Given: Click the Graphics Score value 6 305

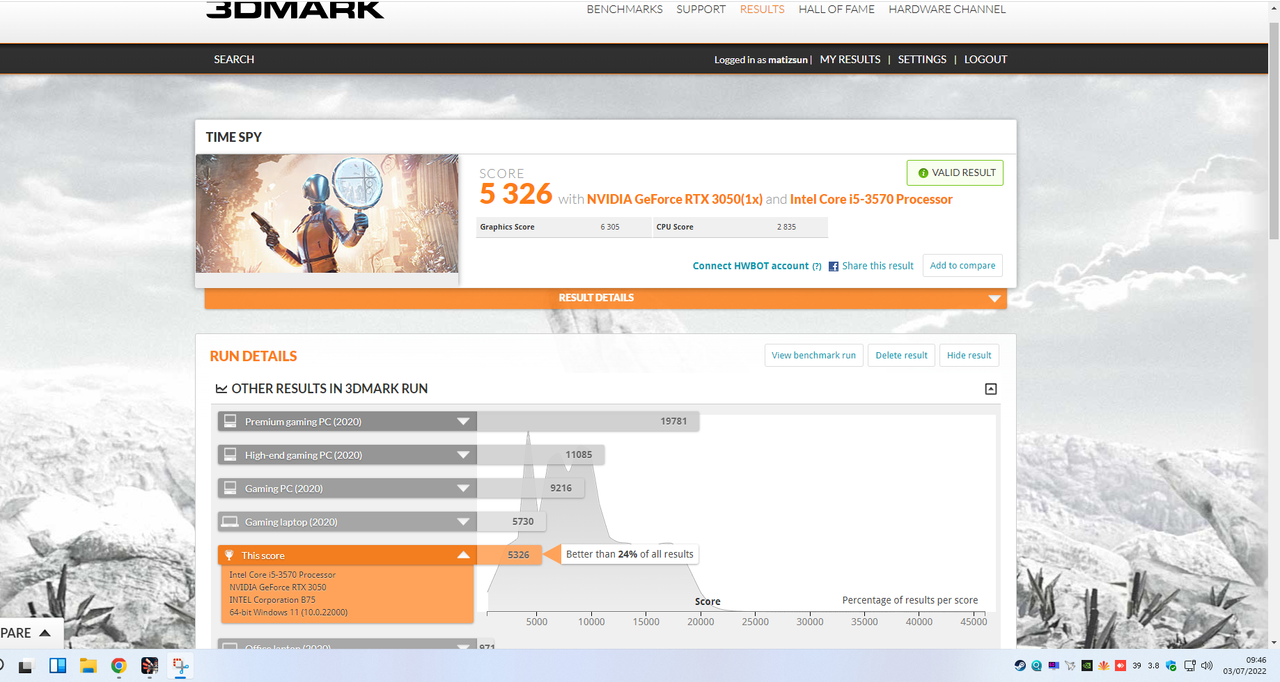Looking at the screenshot, I should tap(610, 227).
